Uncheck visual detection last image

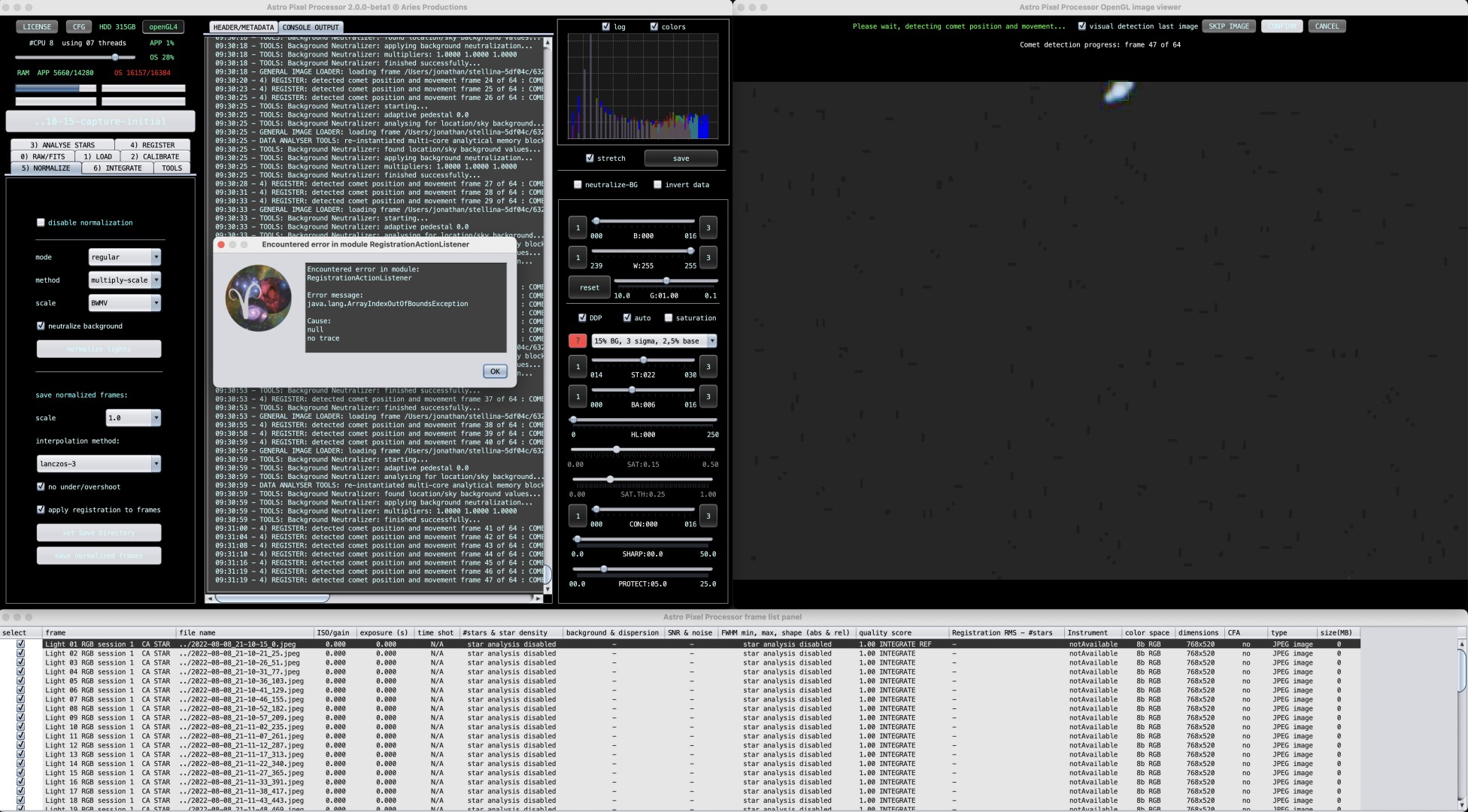tap(1081, 26)
